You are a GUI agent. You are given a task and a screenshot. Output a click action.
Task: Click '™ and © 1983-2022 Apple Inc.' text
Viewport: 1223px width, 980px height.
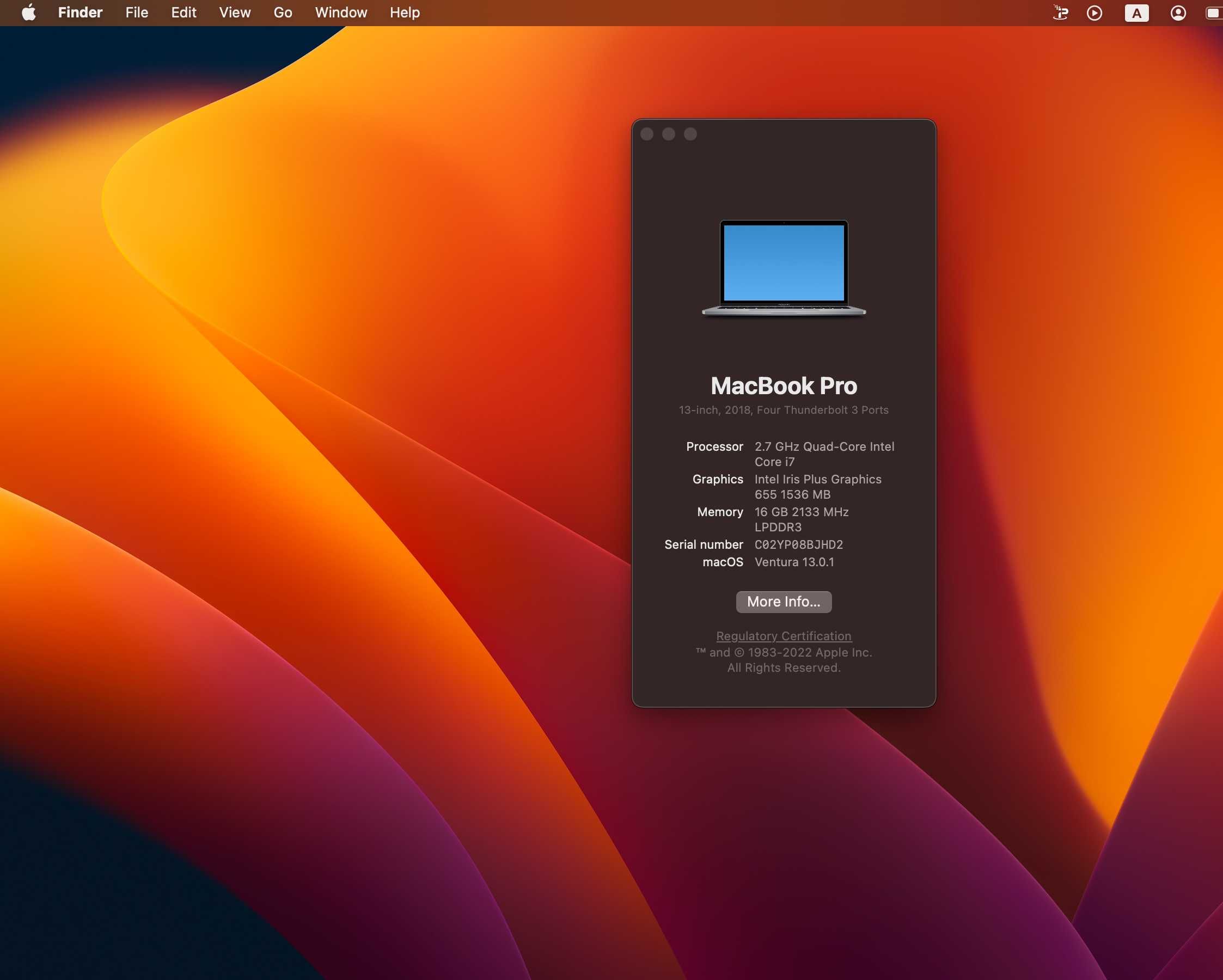(x=784, y=652)
